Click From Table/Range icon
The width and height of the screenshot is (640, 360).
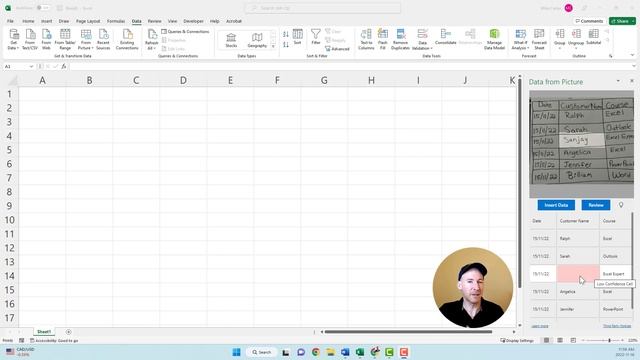pos(65,40)
